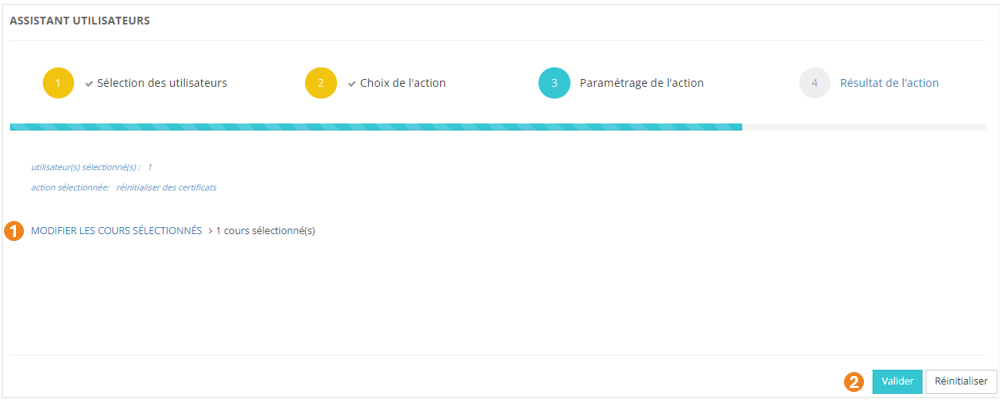This screenshot has height=400, width=1002.
Task: Click the "1 cours sélectionné(s)" text
Action: [266, 231]
